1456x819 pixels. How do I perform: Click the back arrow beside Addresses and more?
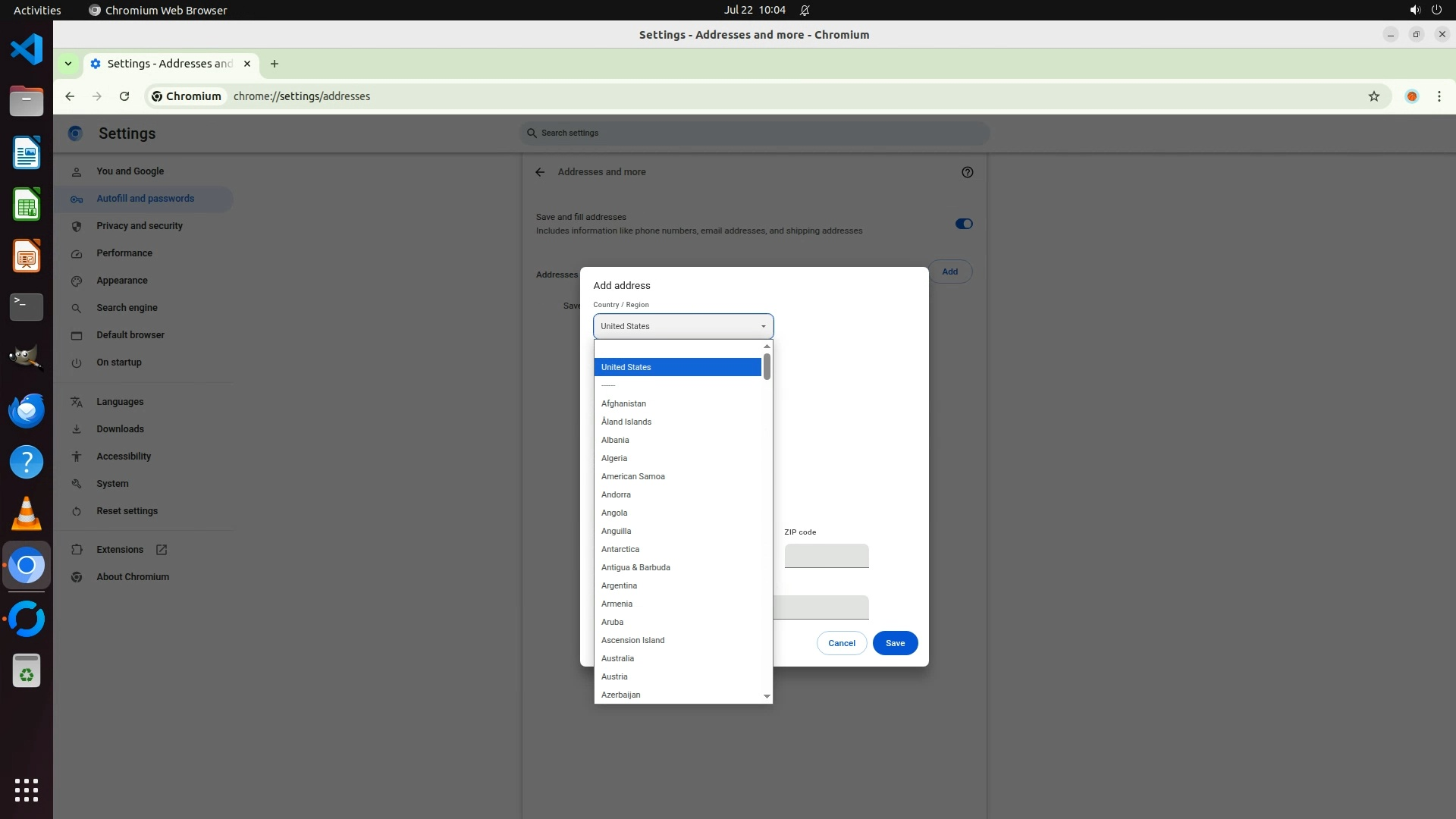pos(540,172)
